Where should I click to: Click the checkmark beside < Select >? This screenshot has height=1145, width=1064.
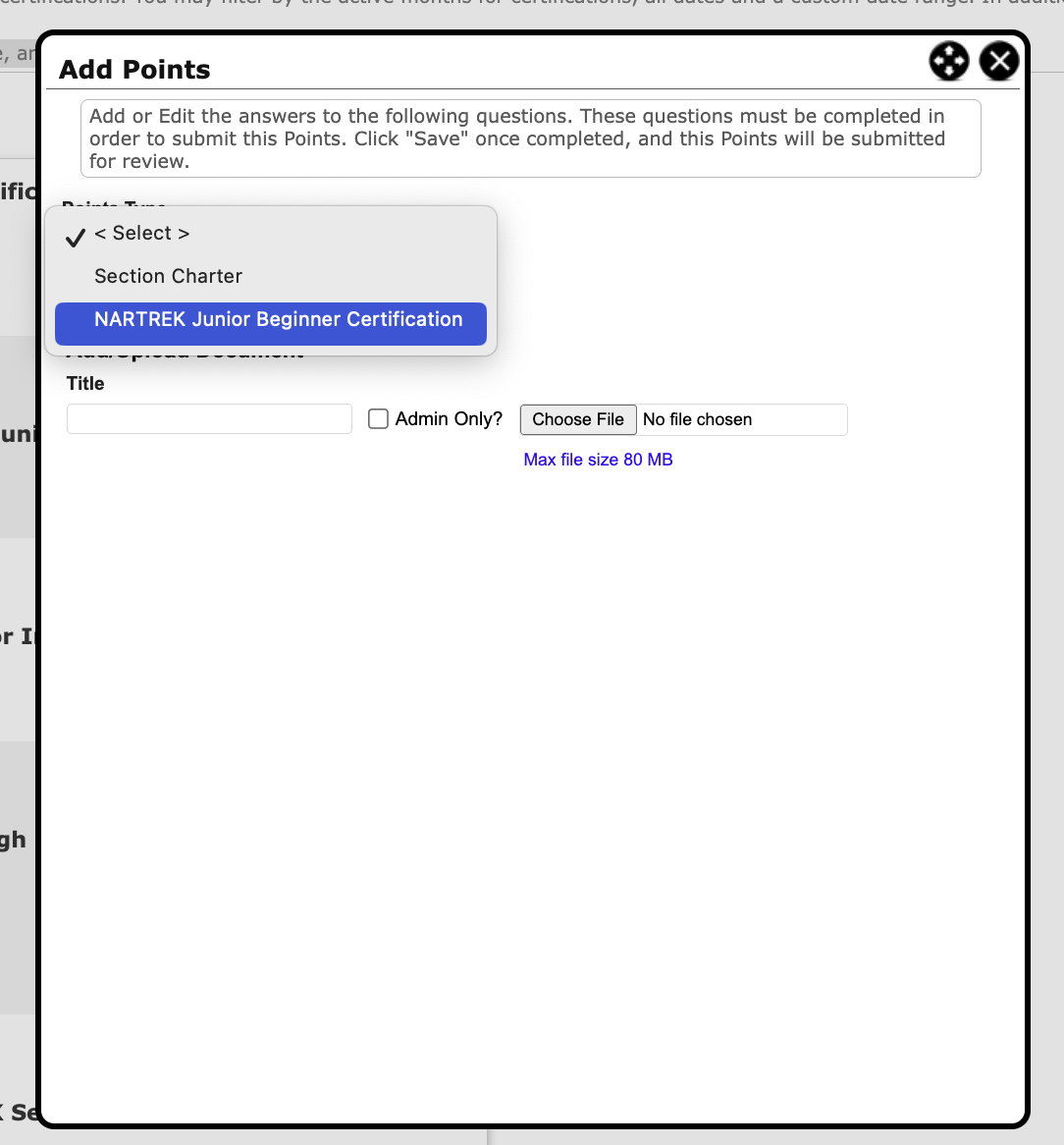tap(76, 236)
